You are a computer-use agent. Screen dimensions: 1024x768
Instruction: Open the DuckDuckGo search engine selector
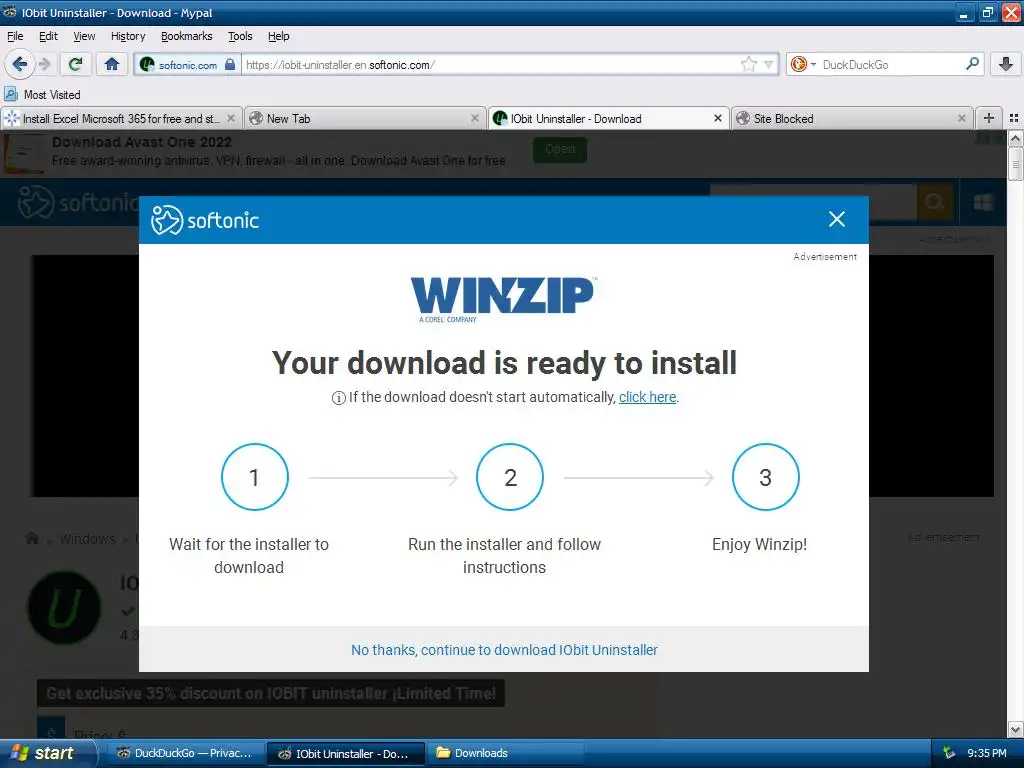pyautogui.click(x=803, y=64)
